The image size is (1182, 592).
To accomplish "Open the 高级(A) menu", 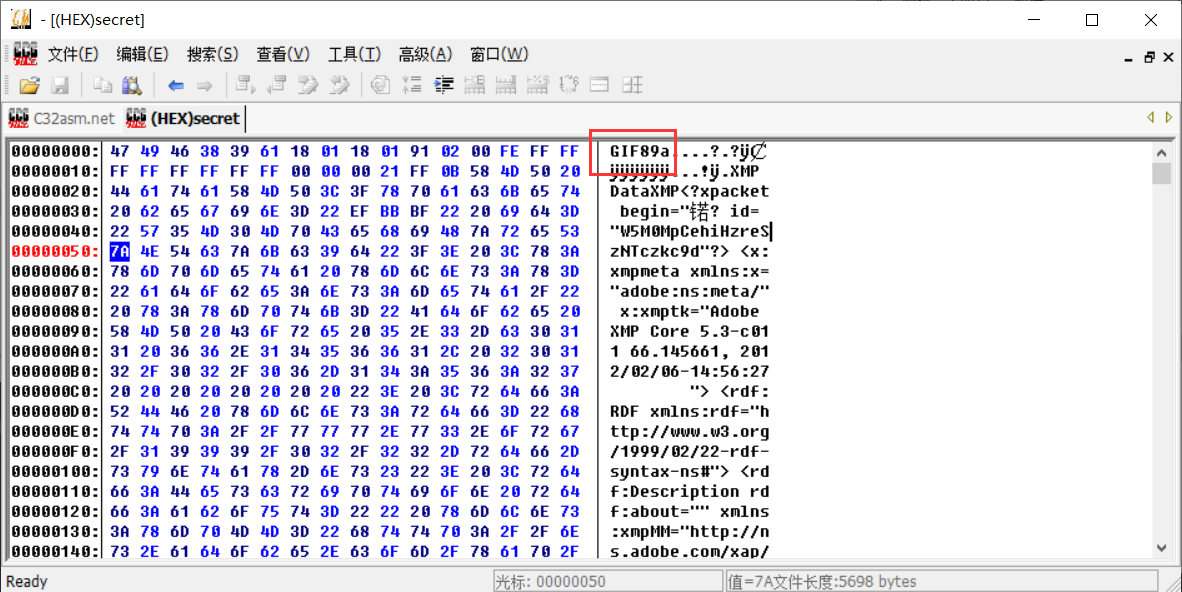I will (x=425, y=54).
